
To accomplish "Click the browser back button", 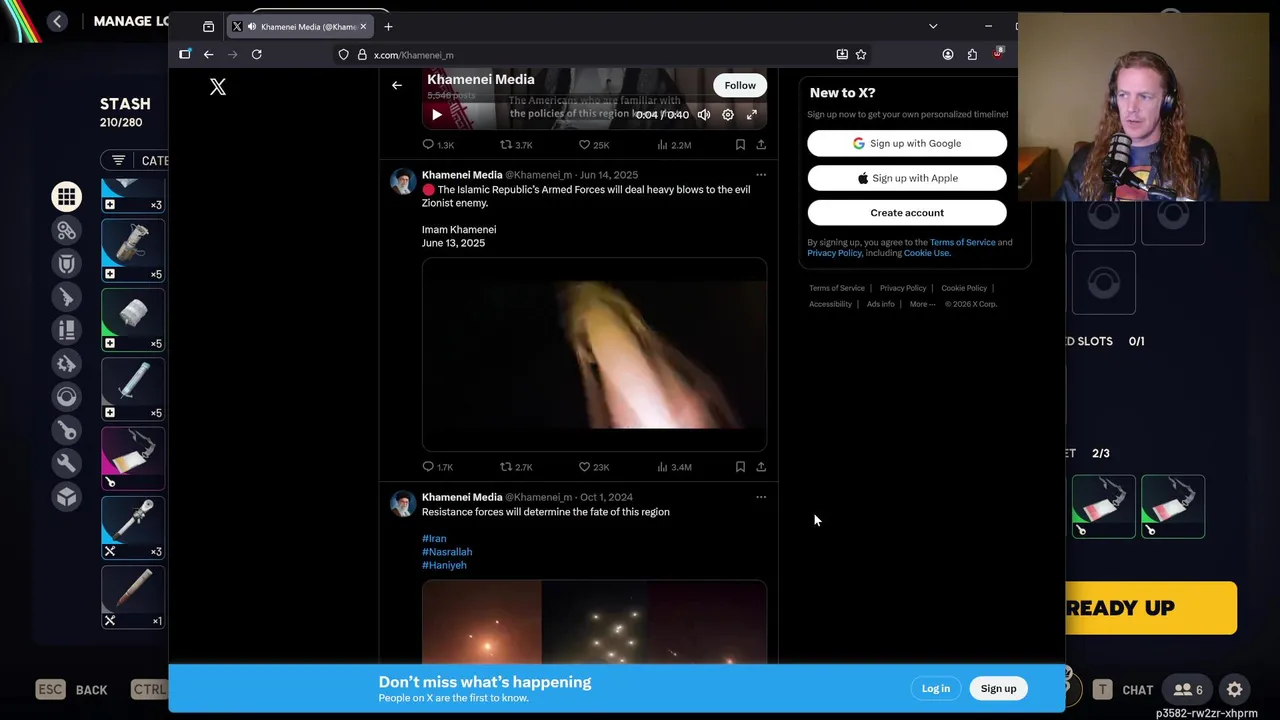I will point(208,55).
